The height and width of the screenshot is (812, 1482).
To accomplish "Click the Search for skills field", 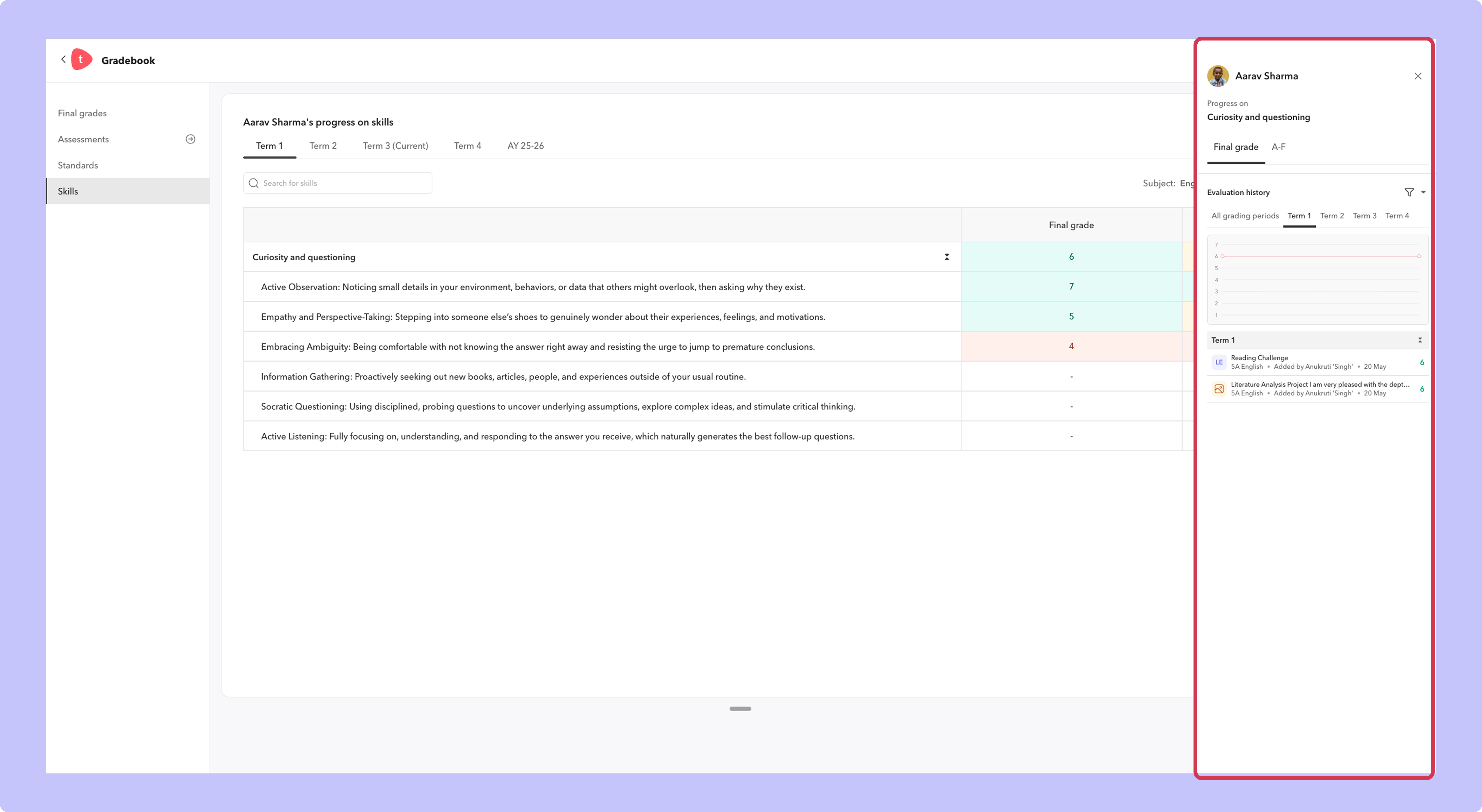I will coord(338,183).
